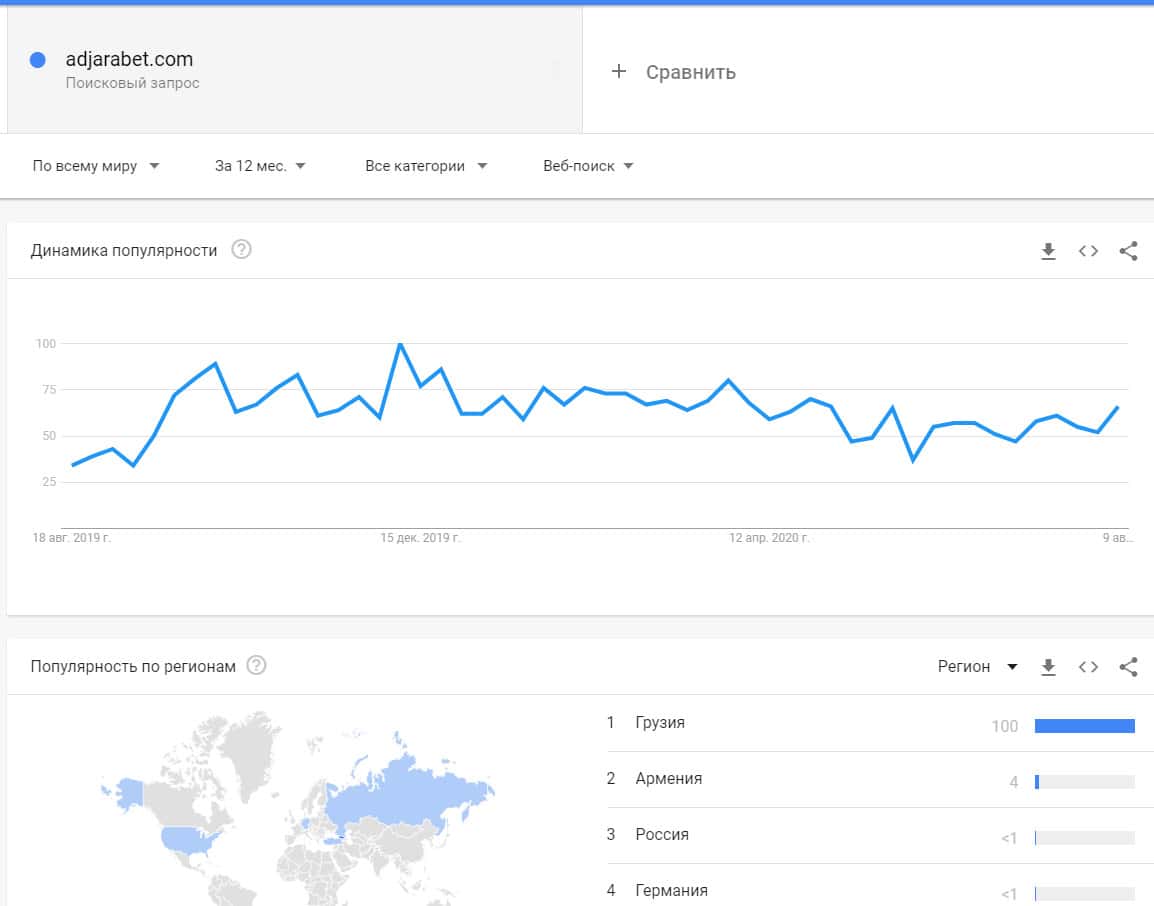This screenshot has width=1154, height=906.
Task: Expand the Все категории dropdown
Action: [426, 166]
